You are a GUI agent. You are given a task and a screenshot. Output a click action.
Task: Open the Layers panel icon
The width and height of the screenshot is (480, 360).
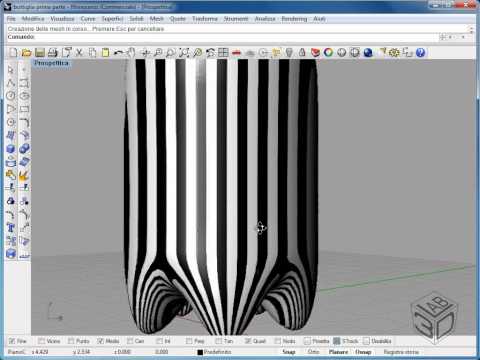(315, 52)
